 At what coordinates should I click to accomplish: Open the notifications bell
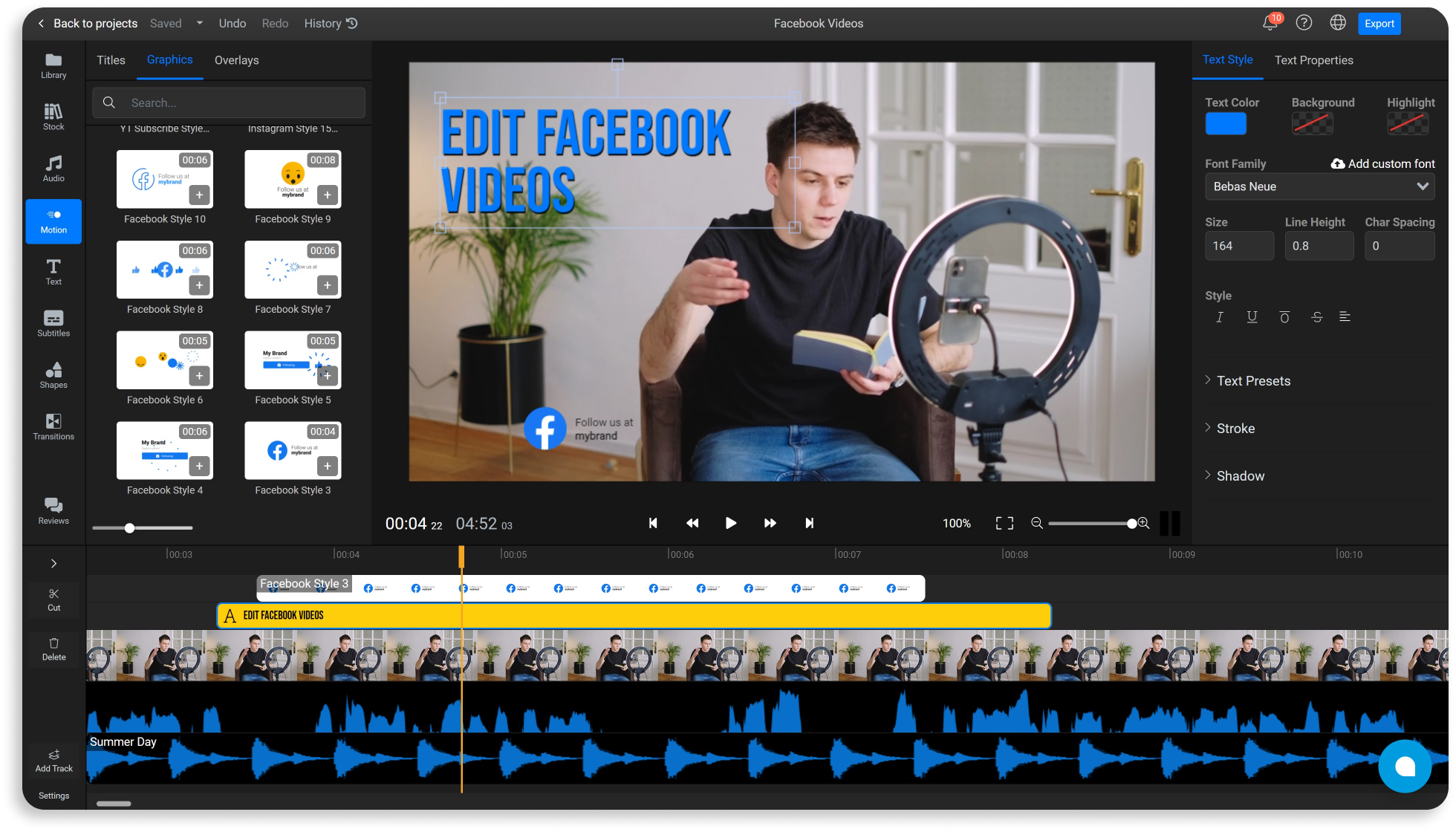1270,23
